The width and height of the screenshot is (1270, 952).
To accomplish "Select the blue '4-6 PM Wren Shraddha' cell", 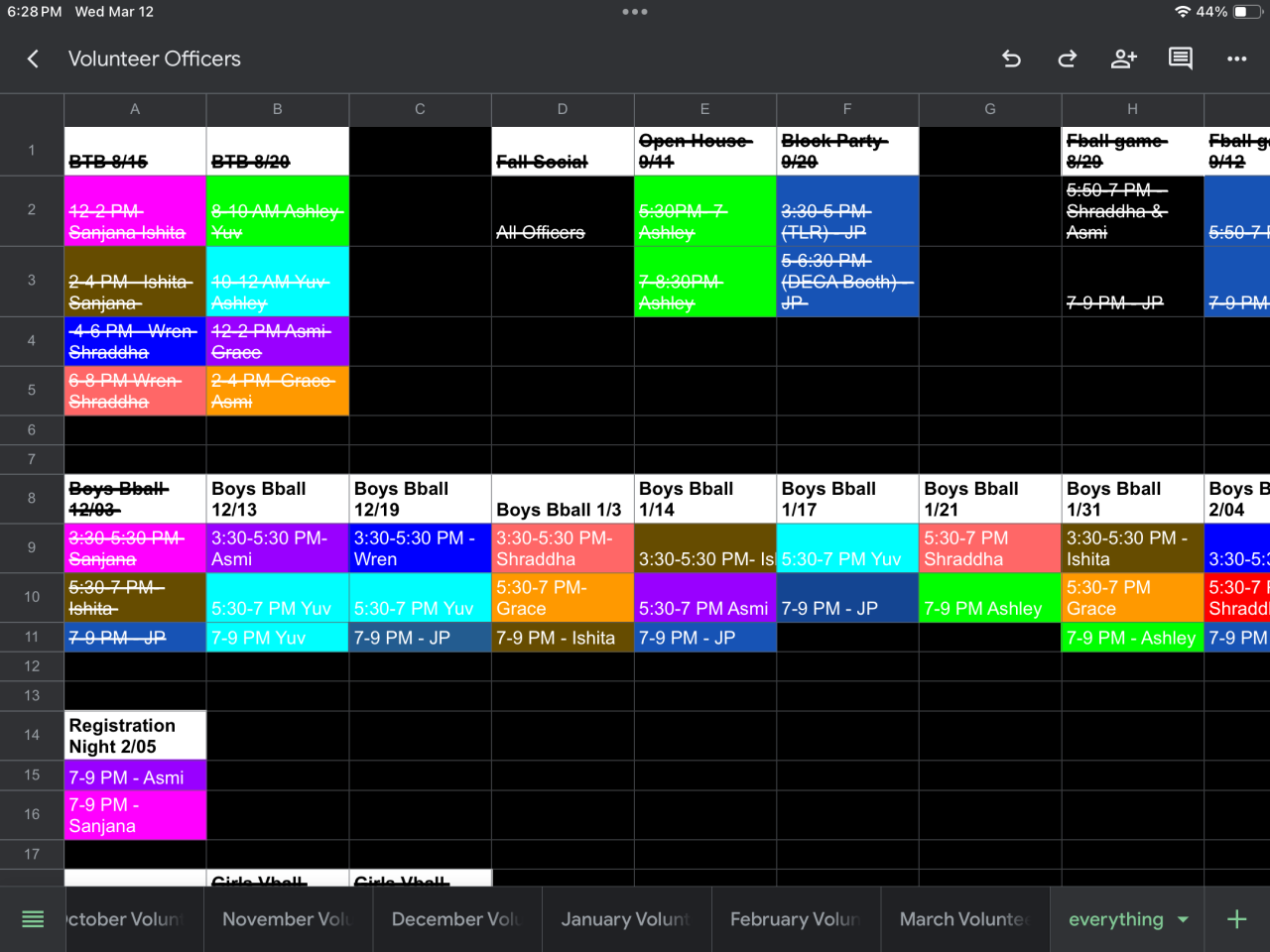I will pos(135,341).
